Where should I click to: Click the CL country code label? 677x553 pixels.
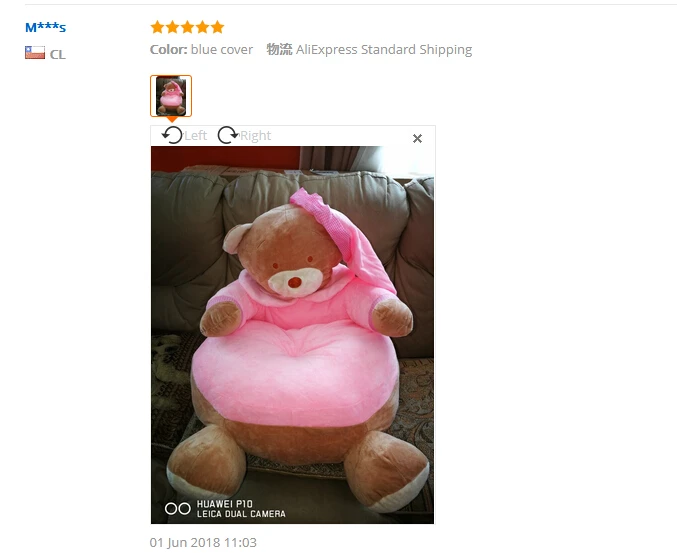57,54
